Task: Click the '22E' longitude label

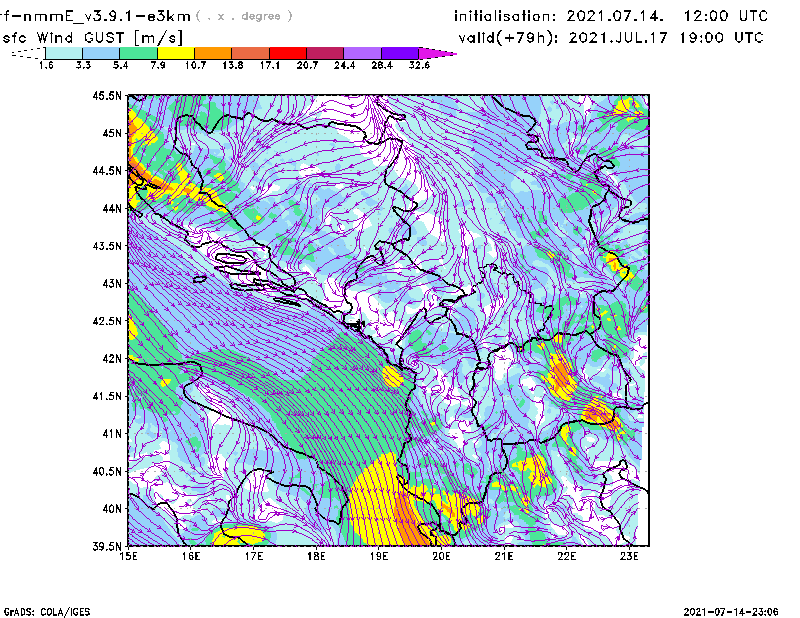Action: 566,556
